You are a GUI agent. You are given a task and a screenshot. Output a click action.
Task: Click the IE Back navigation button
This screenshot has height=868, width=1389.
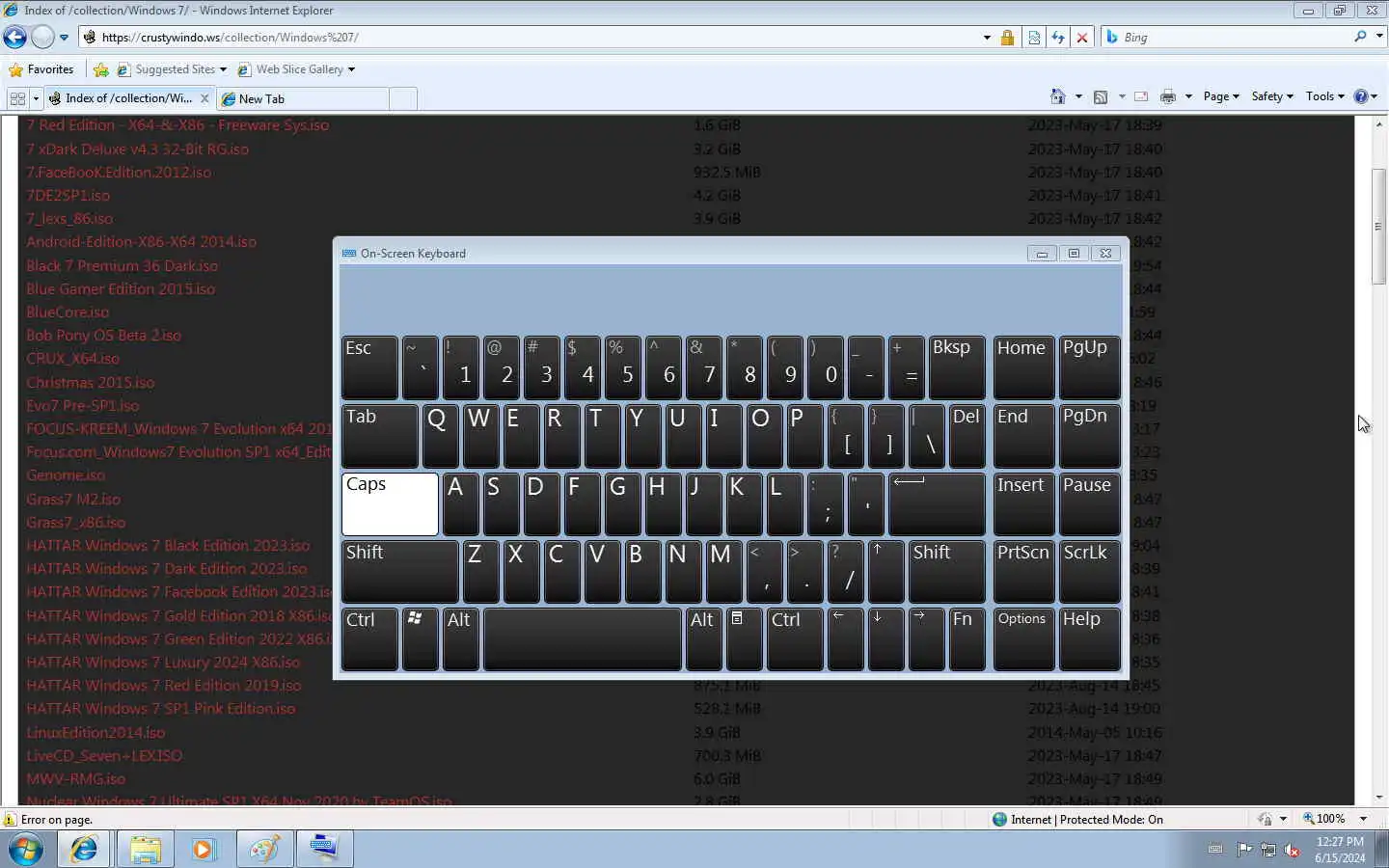[14, 37]
